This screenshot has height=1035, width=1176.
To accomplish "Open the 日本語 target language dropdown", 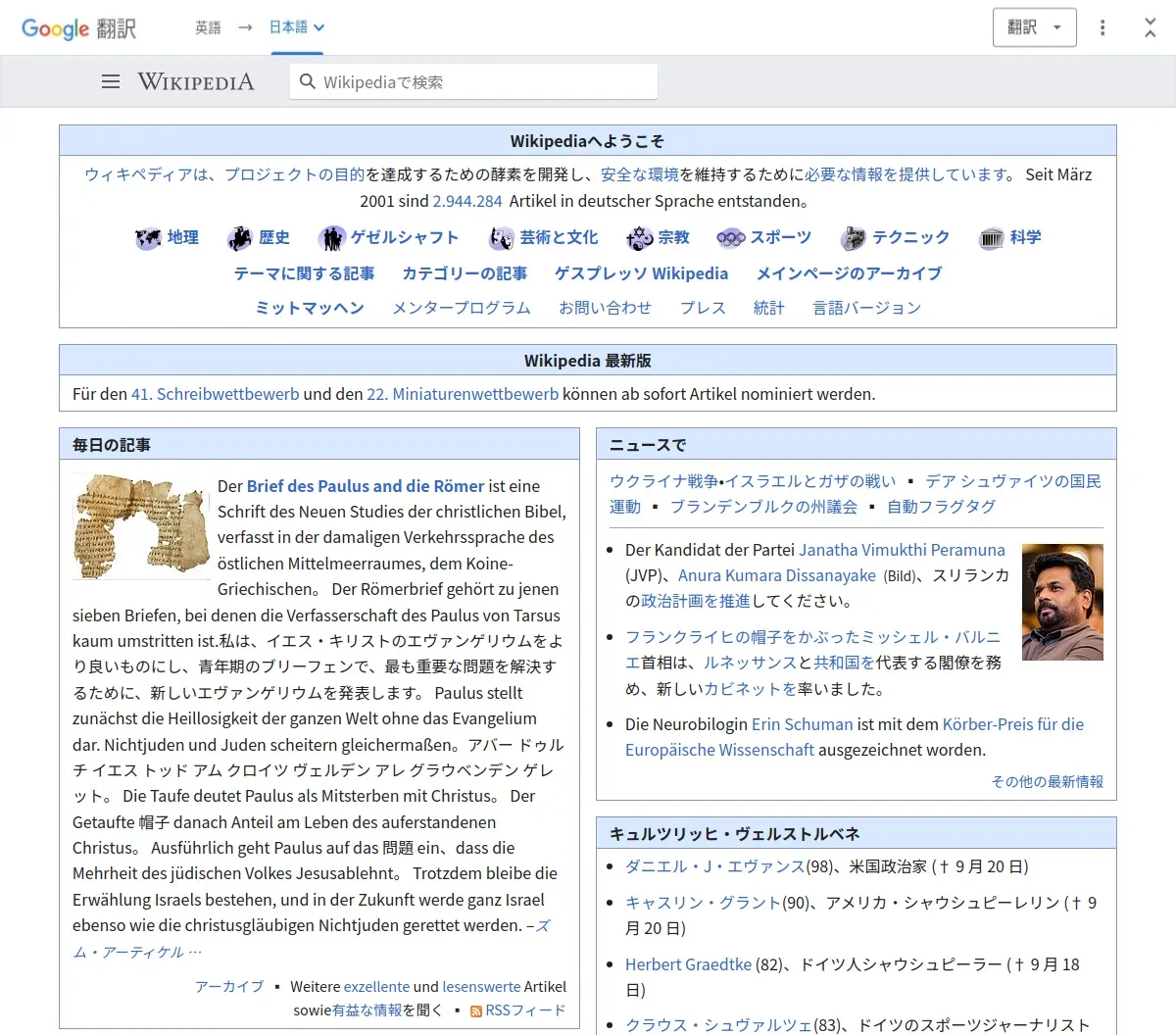I will [x=297, y=27].
